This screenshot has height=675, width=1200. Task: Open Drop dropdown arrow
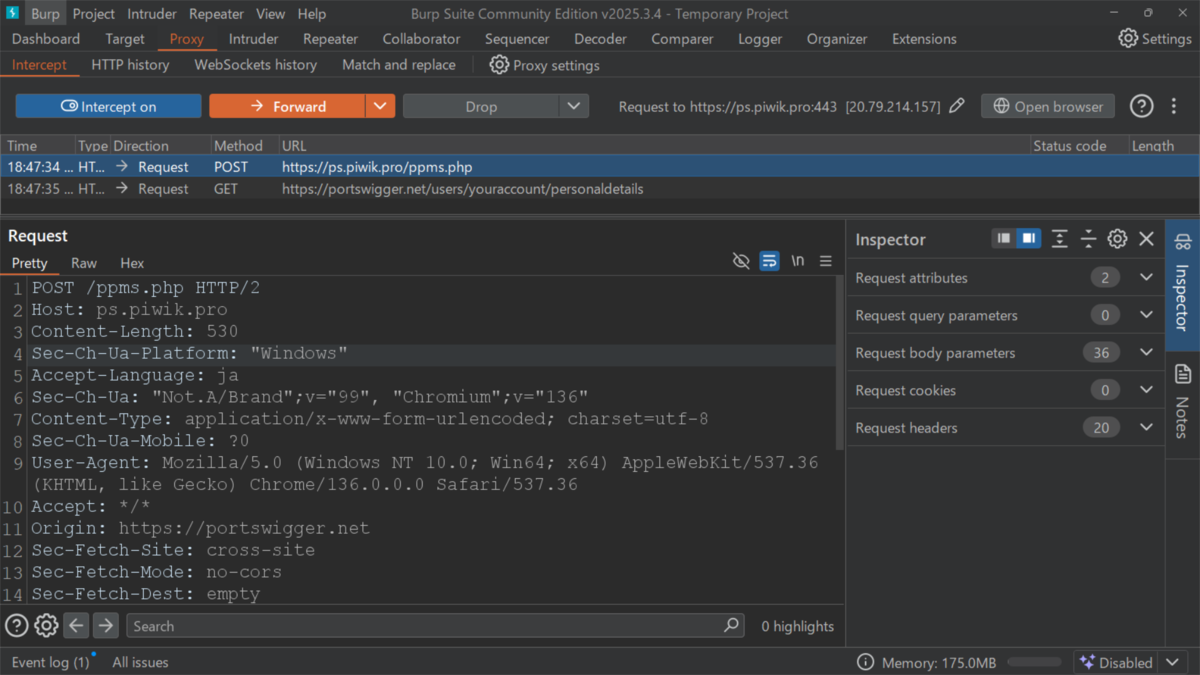574,106
